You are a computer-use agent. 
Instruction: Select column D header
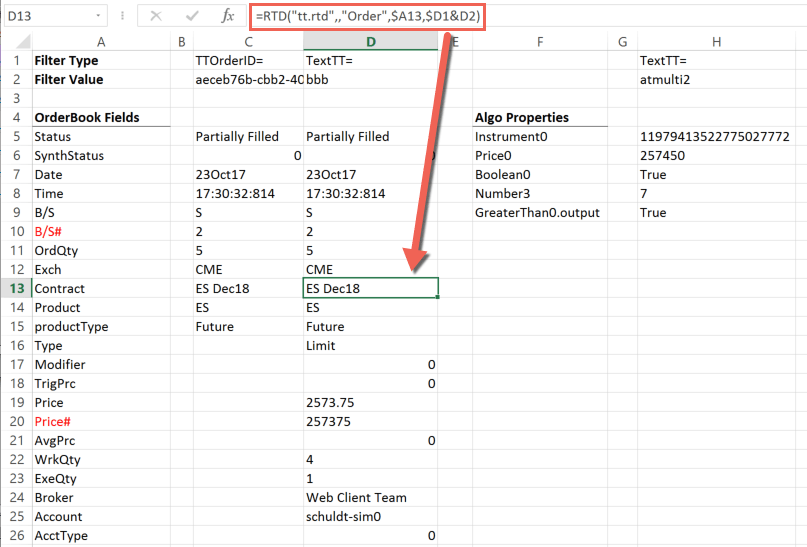371,42
